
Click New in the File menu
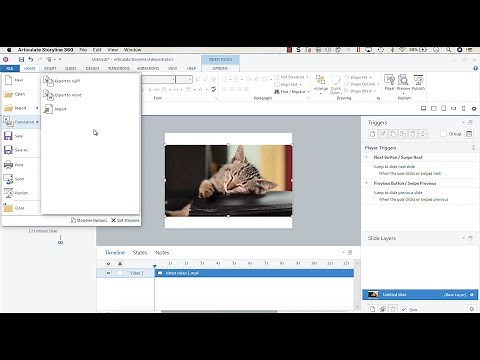coord(20,80)
